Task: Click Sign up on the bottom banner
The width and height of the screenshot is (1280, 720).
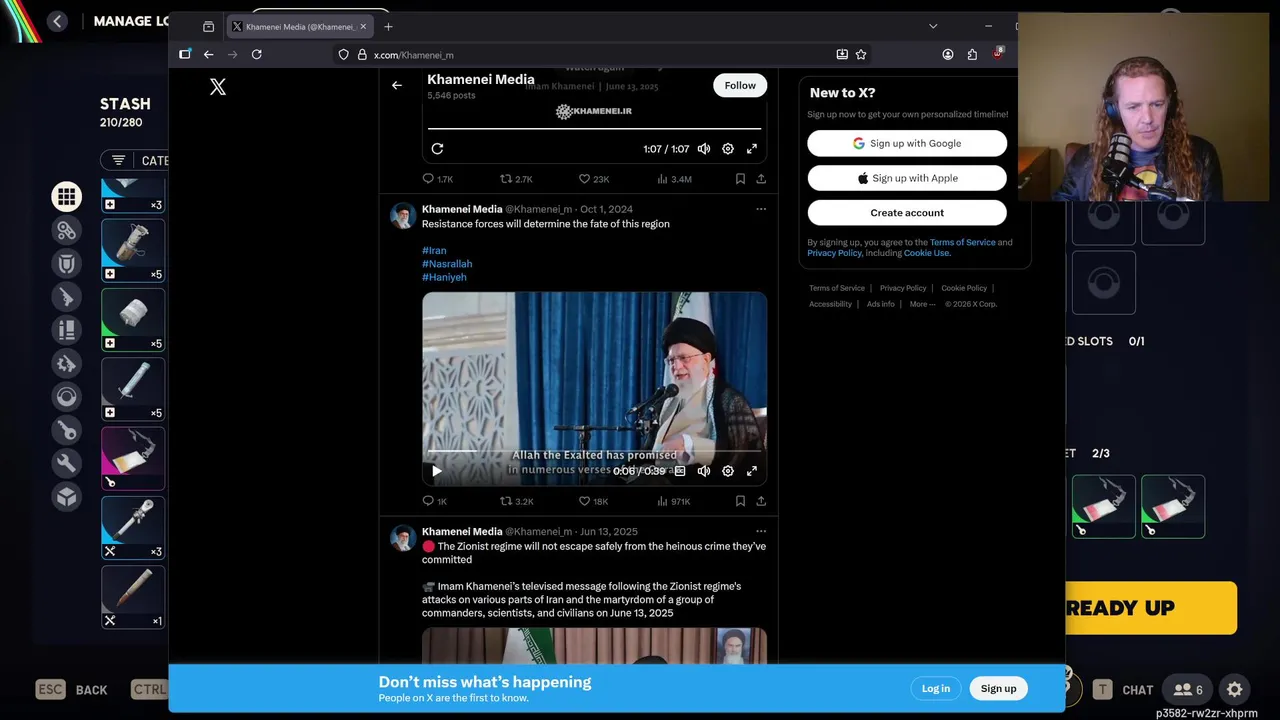Action: tap(998, 688)
